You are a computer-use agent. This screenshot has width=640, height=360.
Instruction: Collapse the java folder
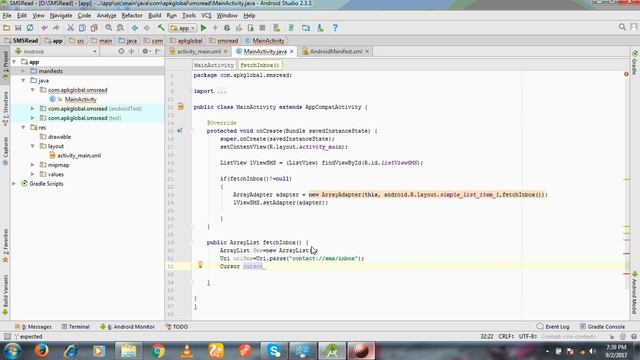click(x=23, y=80)
